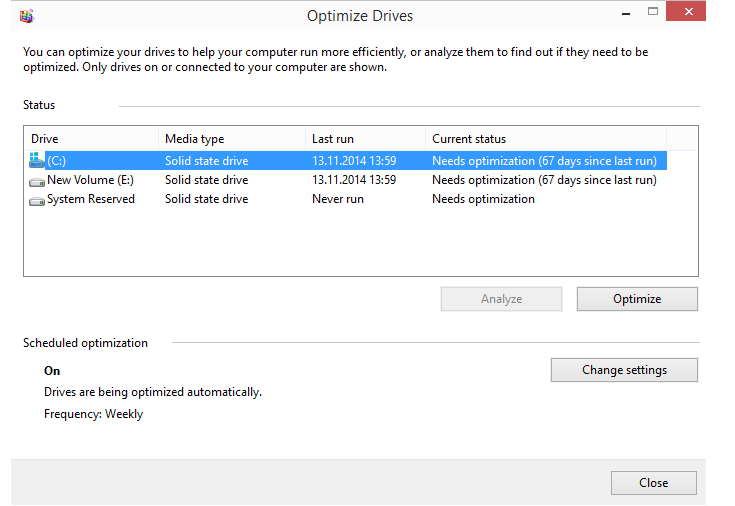The height and width of the screenshot is (506, 735).
Task: Click the disabled Analyze button
Action: (501, 299)
